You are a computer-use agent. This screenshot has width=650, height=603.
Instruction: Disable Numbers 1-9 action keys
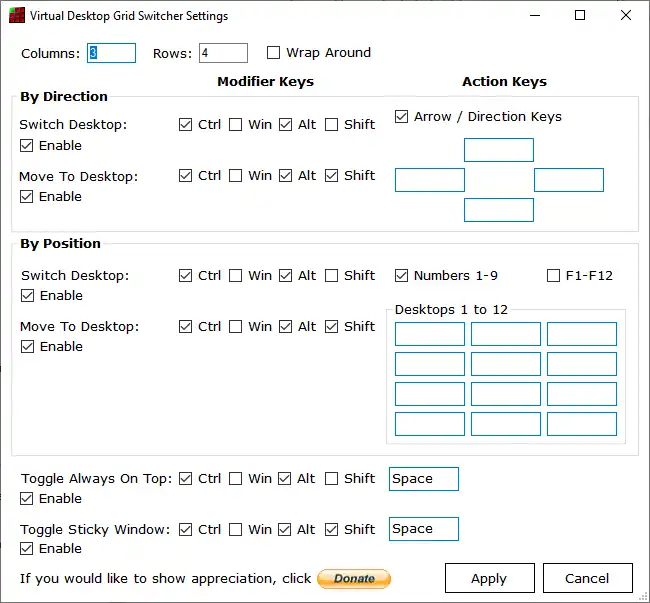[402, 276]
